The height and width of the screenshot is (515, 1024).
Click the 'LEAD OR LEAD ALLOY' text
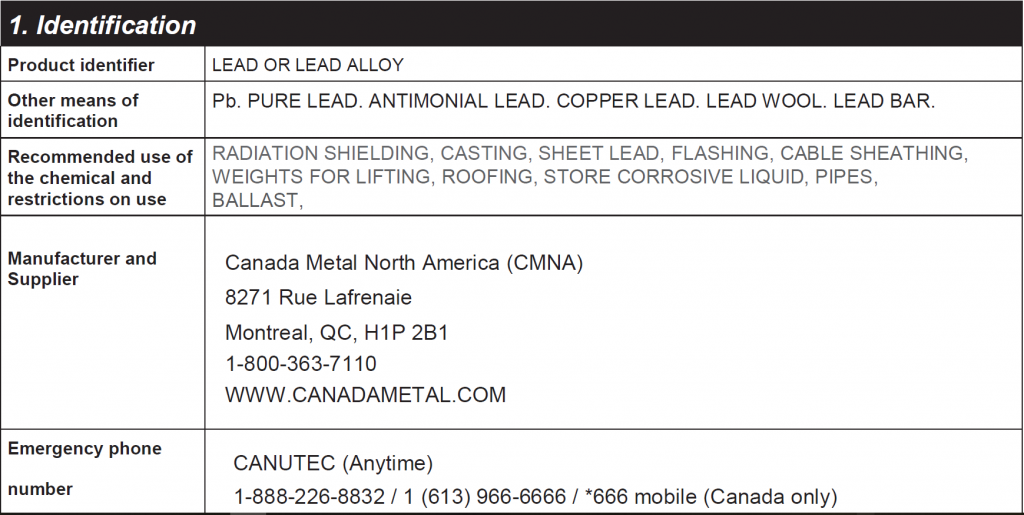[308, 65]
